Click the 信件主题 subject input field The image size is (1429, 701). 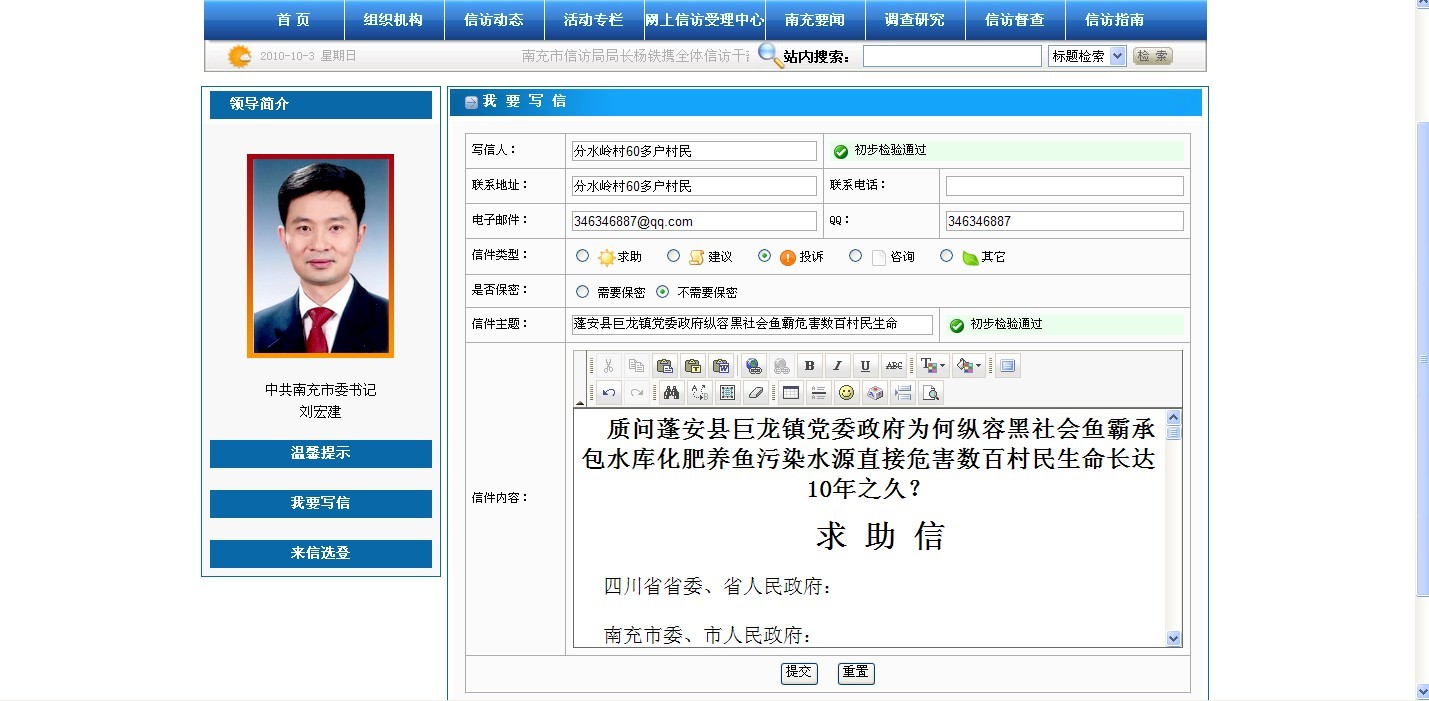pos(752,325)
